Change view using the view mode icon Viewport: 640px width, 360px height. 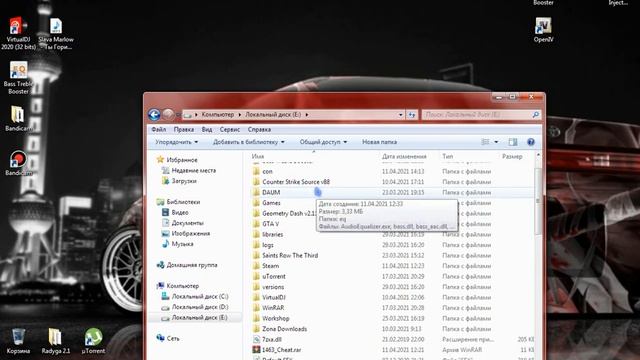tap(485, 142)
